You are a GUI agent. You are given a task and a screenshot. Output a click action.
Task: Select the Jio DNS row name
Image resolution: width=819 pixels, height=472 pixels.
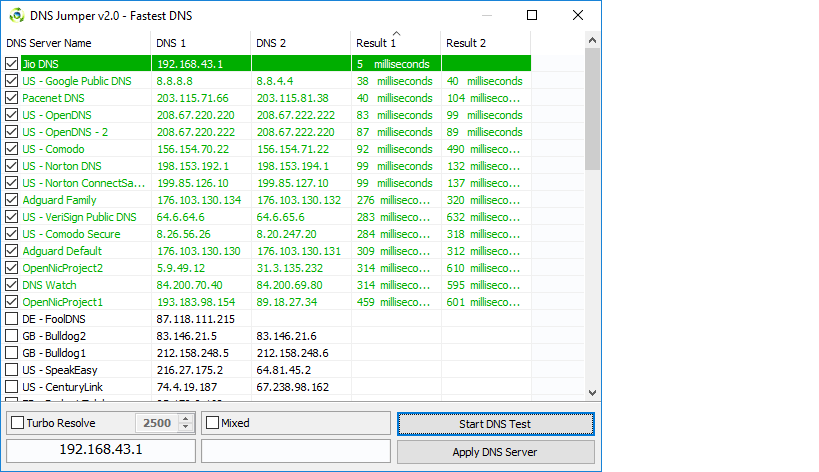(40, 64)
